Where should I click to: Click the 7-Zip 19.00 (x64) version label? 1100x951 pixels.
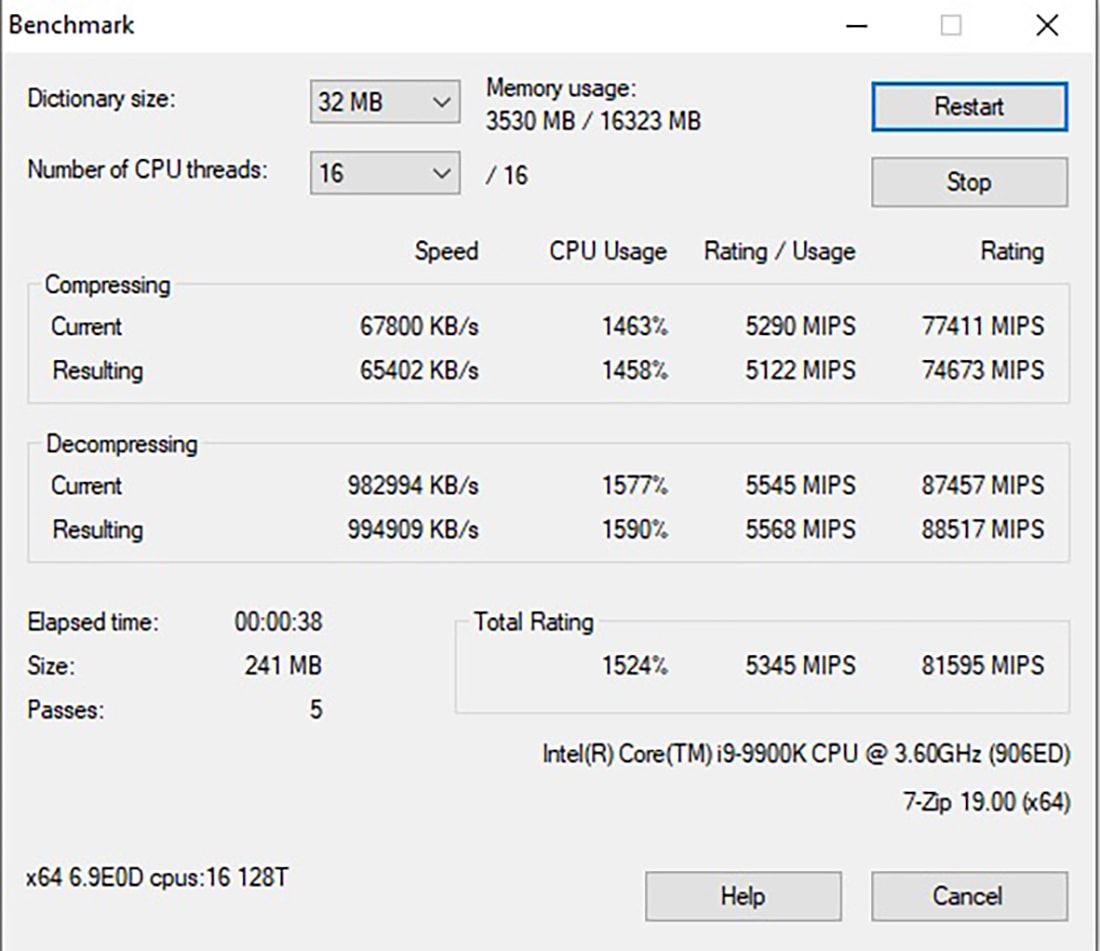(x=986, y=802)
